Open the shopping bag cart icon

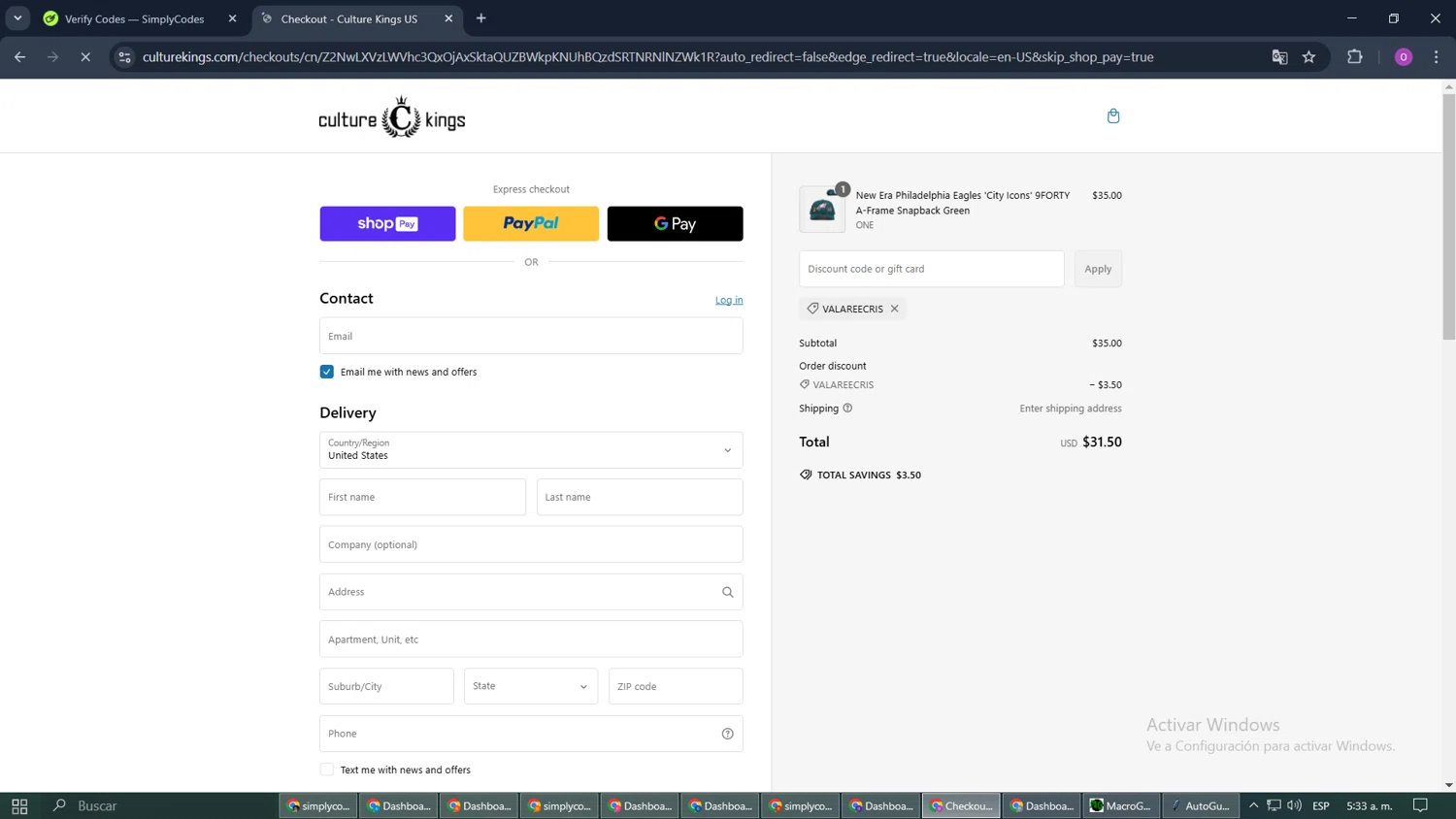(1113, 116)
